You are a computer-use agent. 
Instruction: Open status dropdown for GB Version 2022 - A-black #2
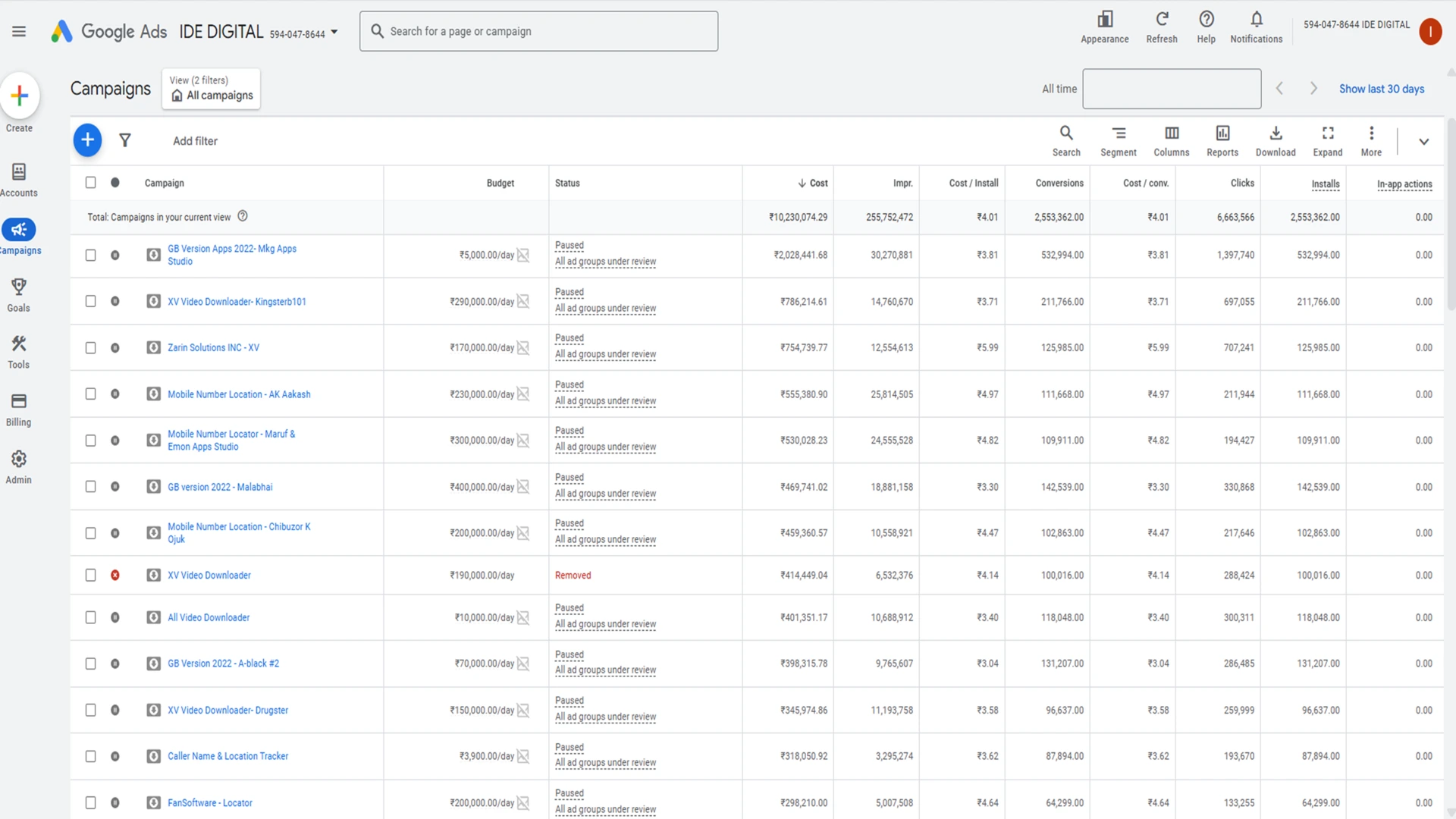(115, 664)
